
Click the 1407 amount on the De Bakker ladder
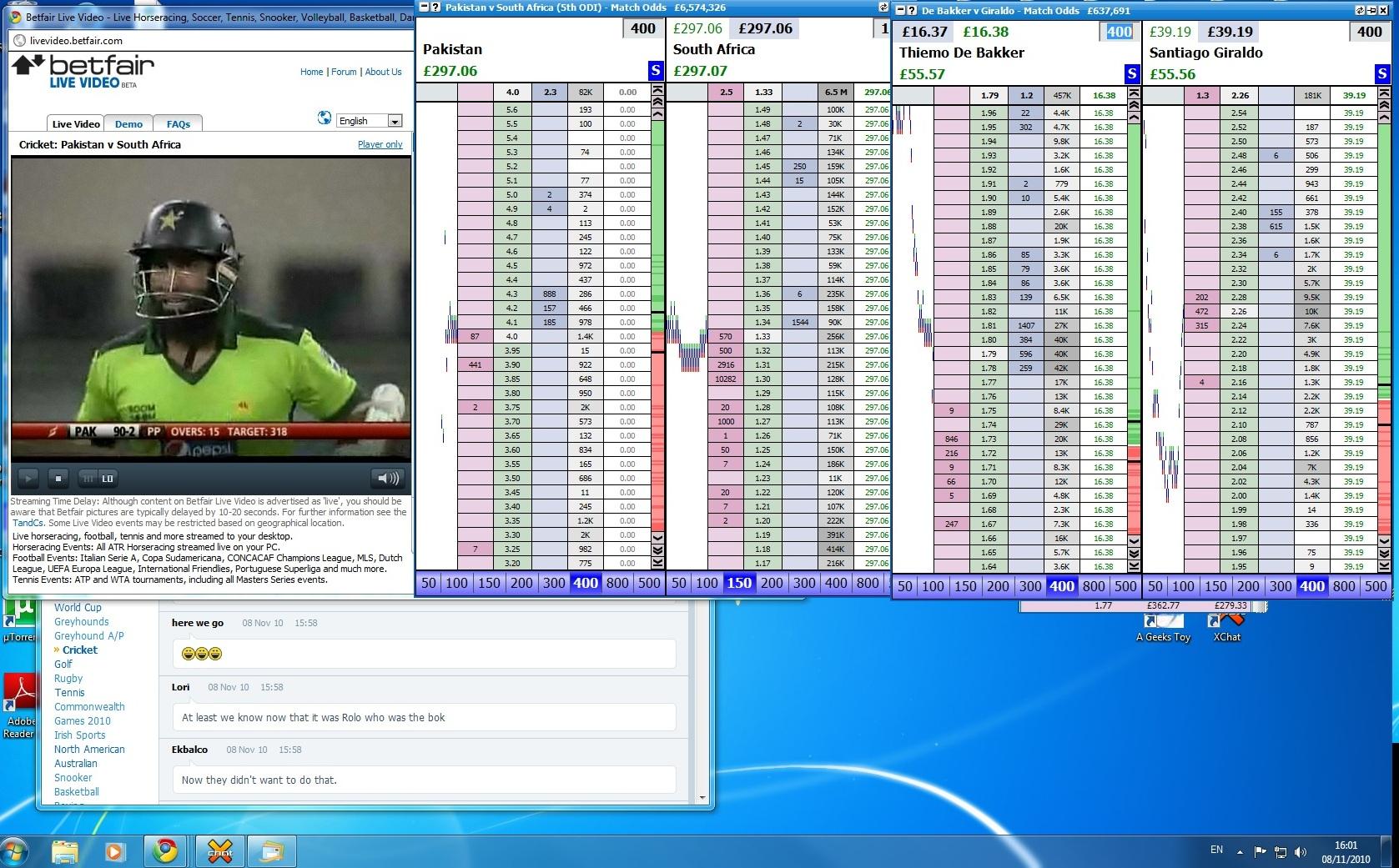coord(1025,326)
